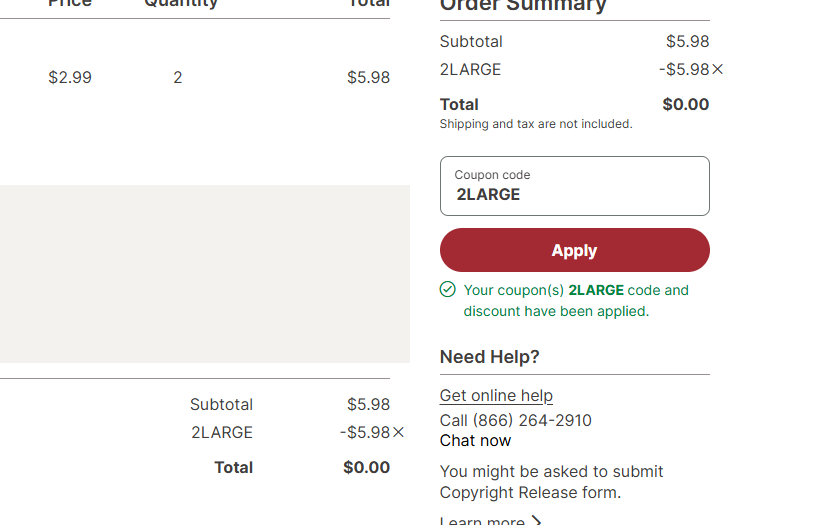The image size is (828, 525).
Task: Click the item quantity value 2
Action: [x=178, y=78]
